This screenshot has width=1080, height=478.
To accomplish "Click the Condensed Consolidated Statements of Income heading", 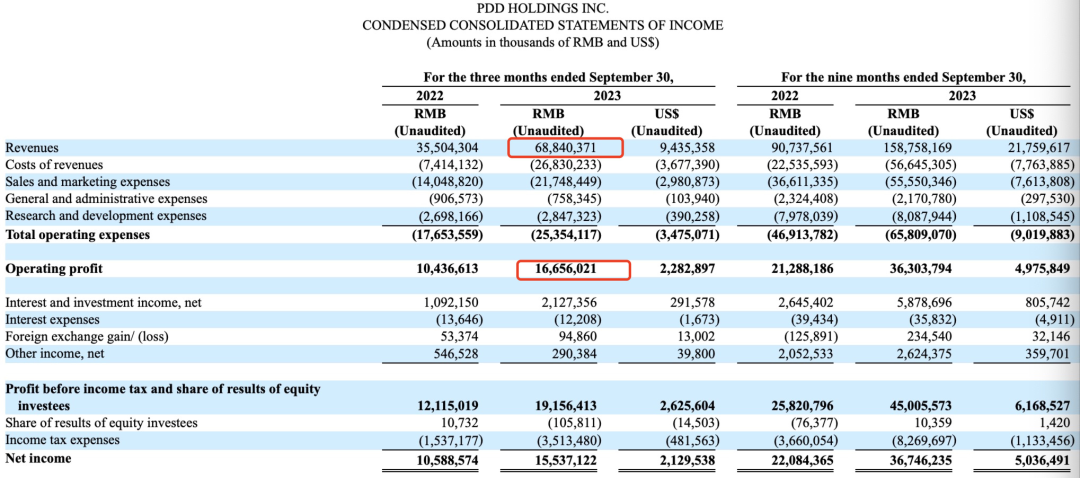I will 542,25.
